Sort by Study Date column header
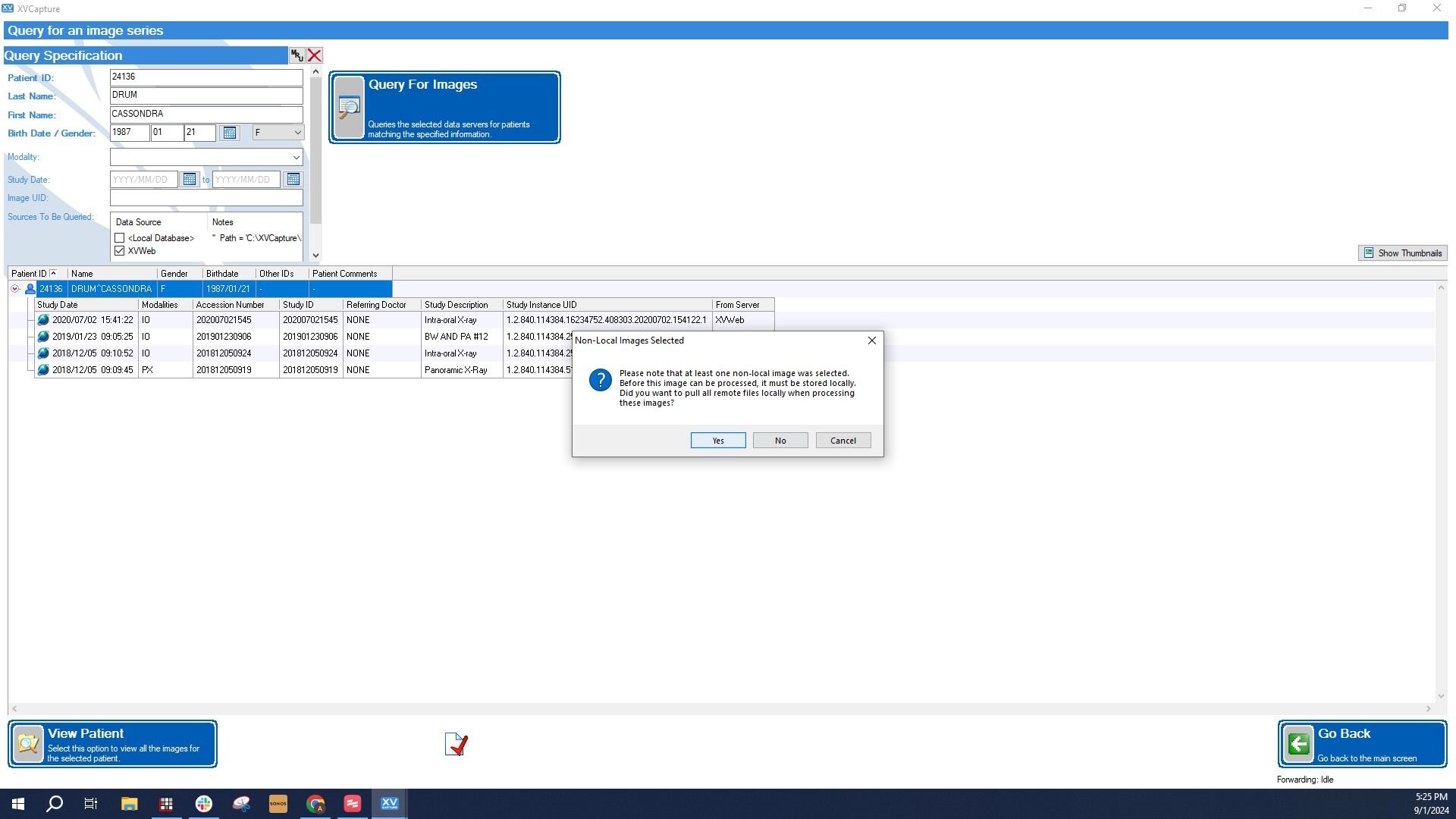 coord(86,305)
